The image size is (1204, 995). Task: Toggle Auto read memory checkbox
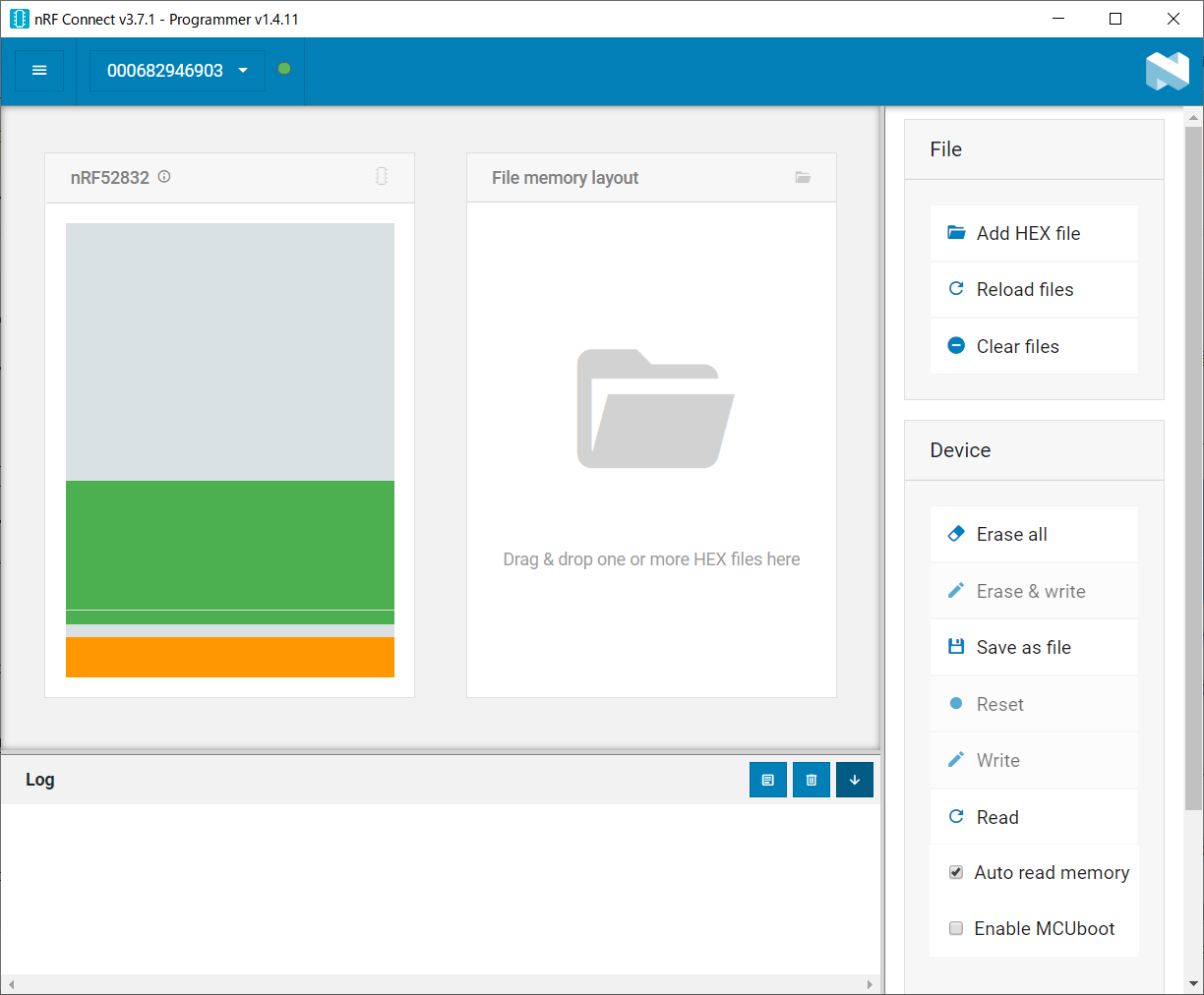tap(956, 872)
